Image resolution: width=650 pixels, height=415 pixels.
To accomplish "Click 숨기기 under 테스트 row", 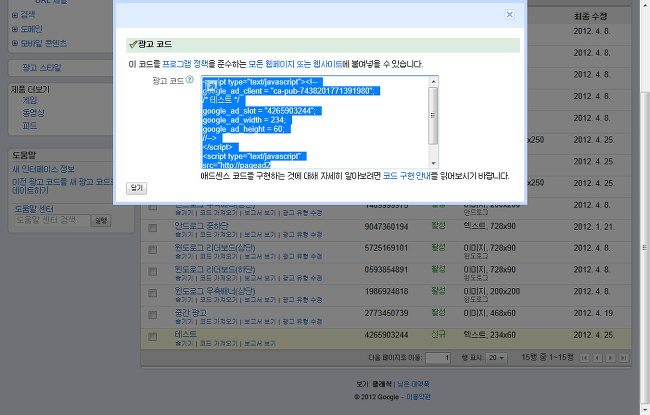I will 184,343.
